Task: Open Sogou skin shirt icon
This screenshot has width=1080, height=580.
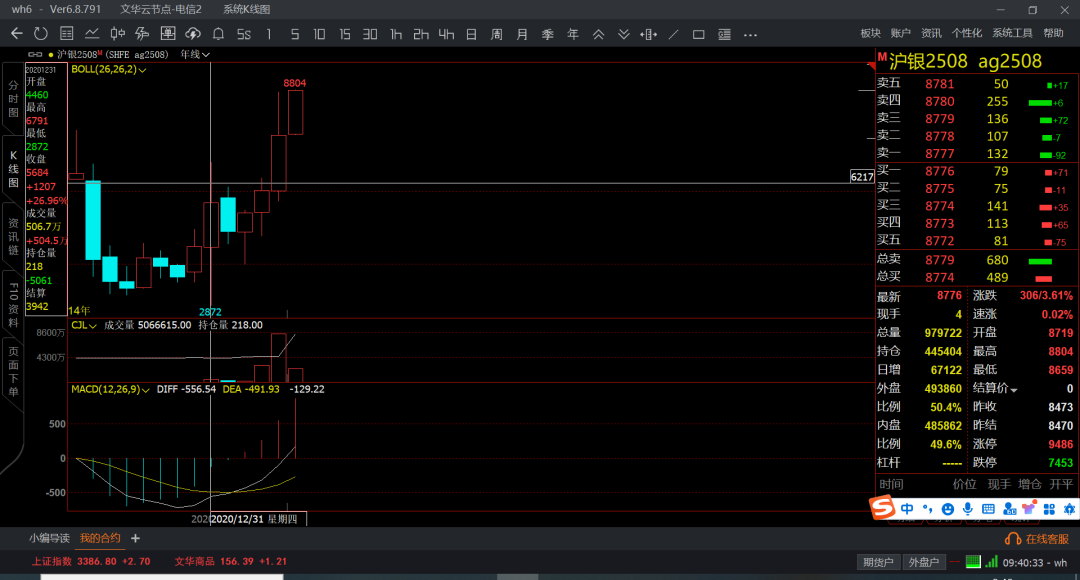Action: (x=1029, y=509)
